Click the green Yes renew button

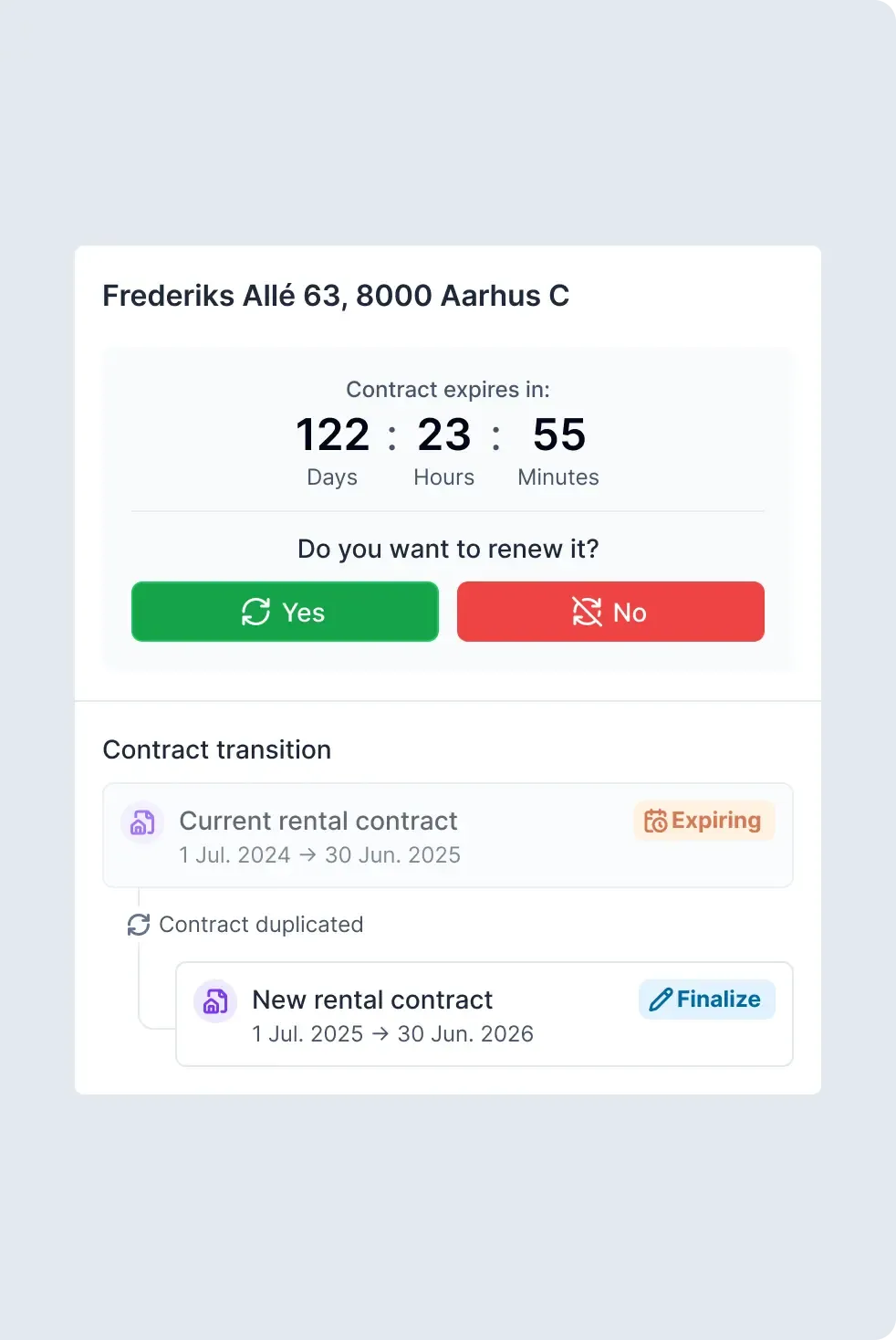pyautogui.click(x=285, y=612)
